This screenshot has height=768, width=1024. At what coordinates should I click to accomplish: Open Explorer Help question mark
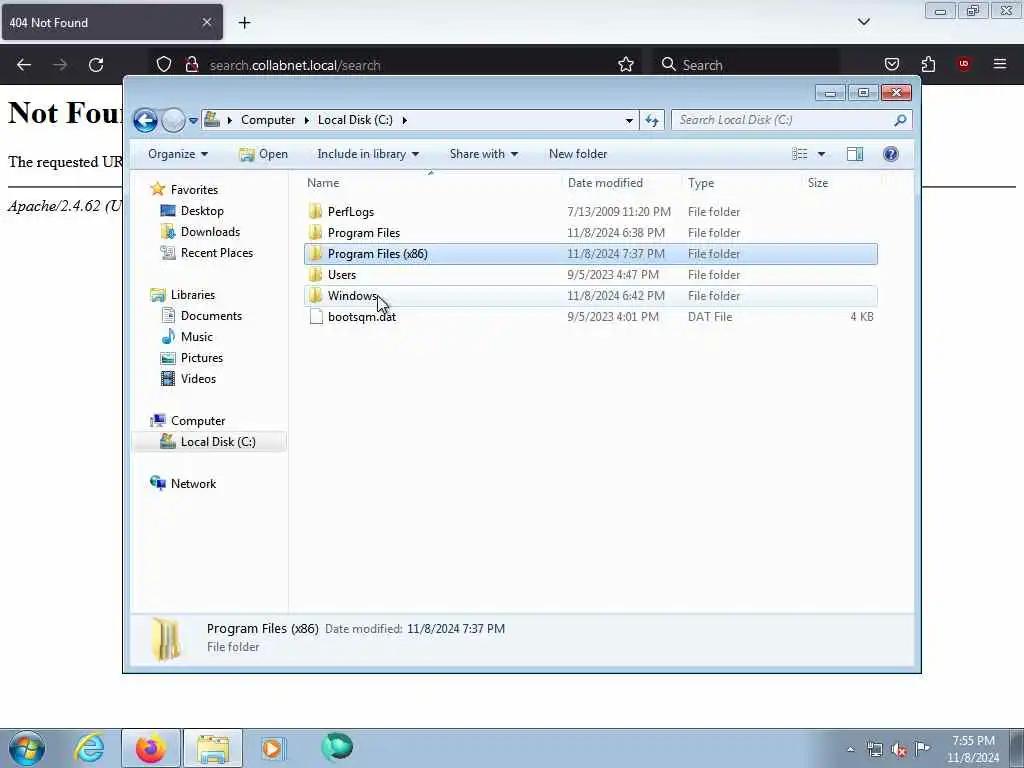tap(890, 154)
